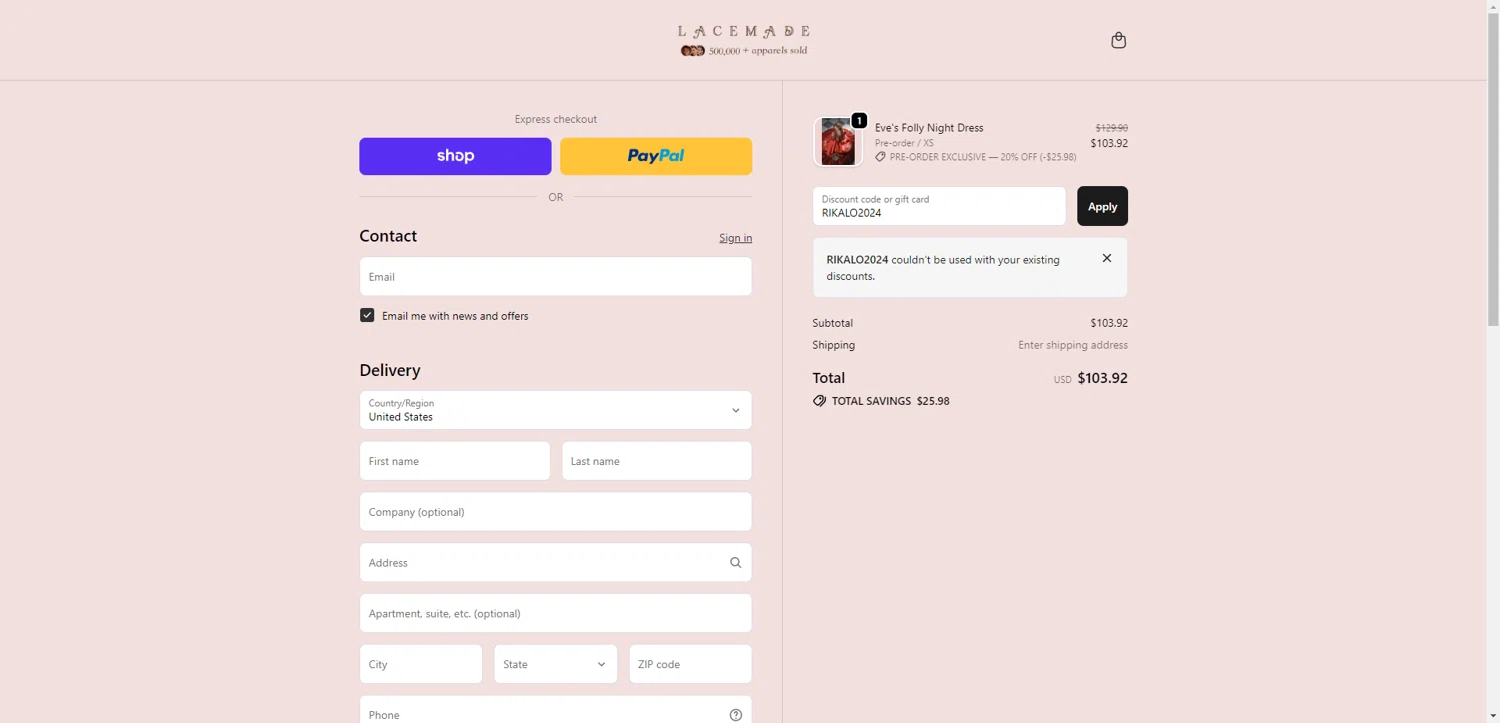Click the Lacemade logo in header

click(x=744, y=40)
